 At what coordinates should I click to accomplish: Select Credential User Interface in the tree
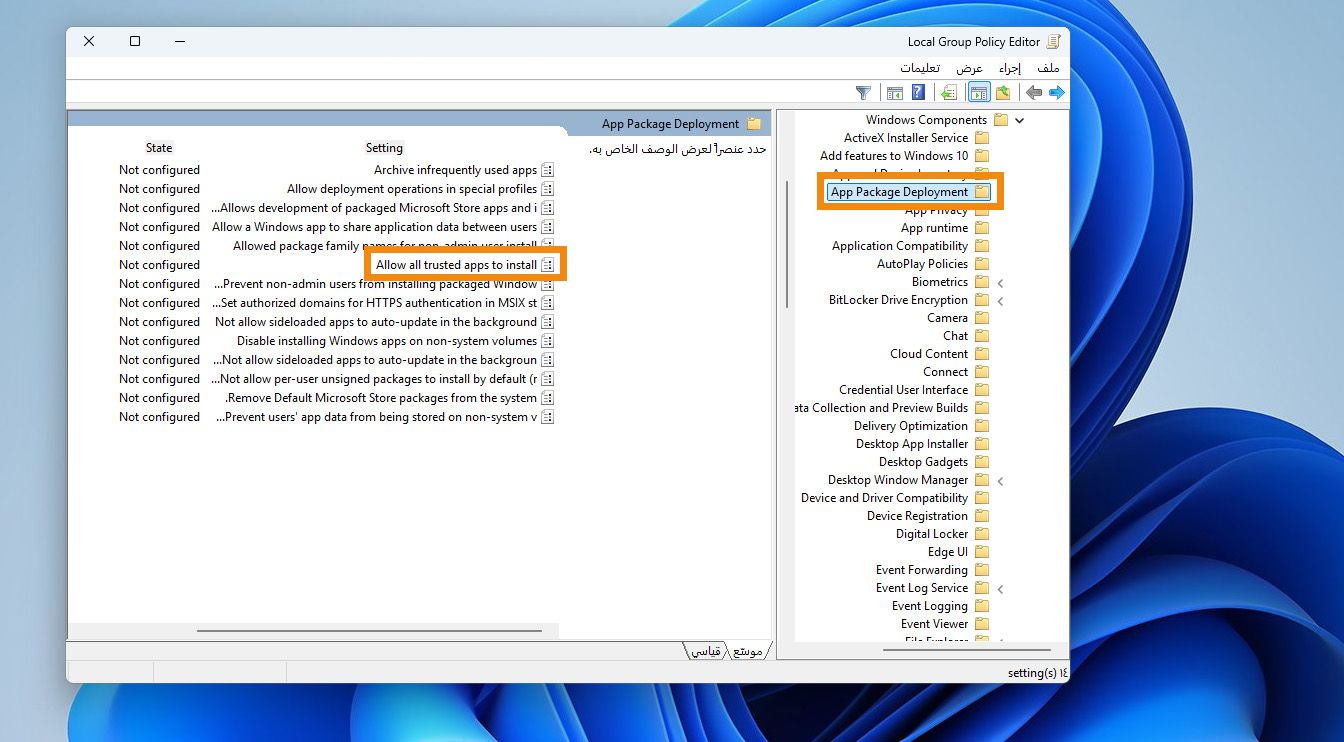click(904, 390)
